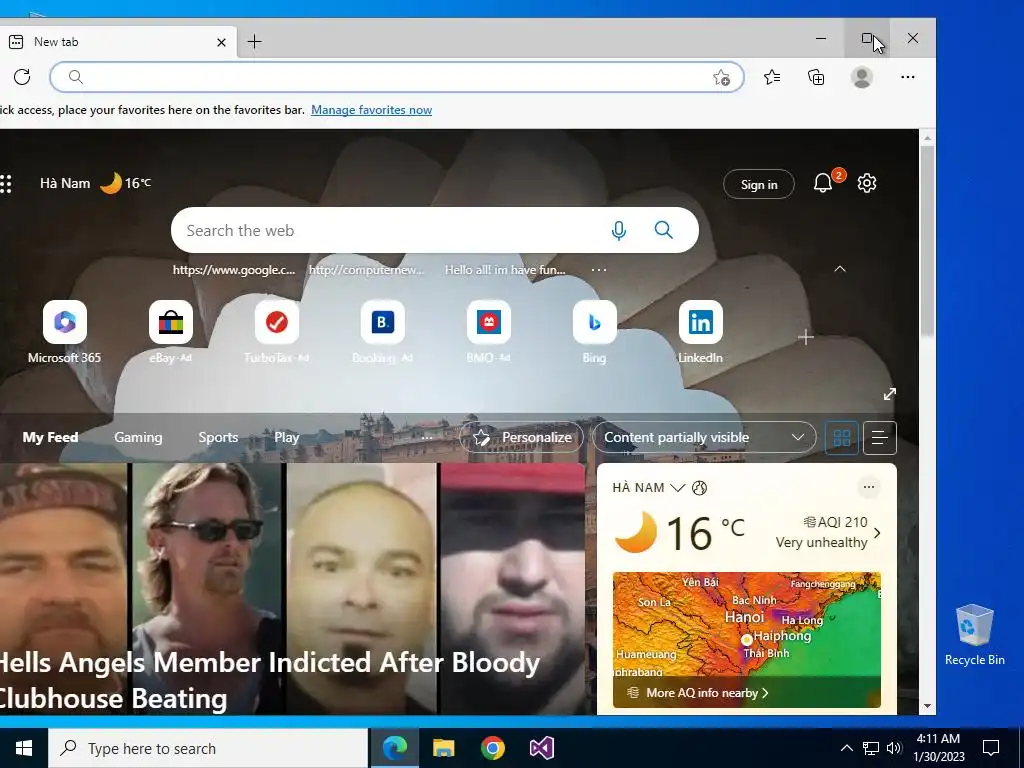Close the New tab tab

(221, 42)
